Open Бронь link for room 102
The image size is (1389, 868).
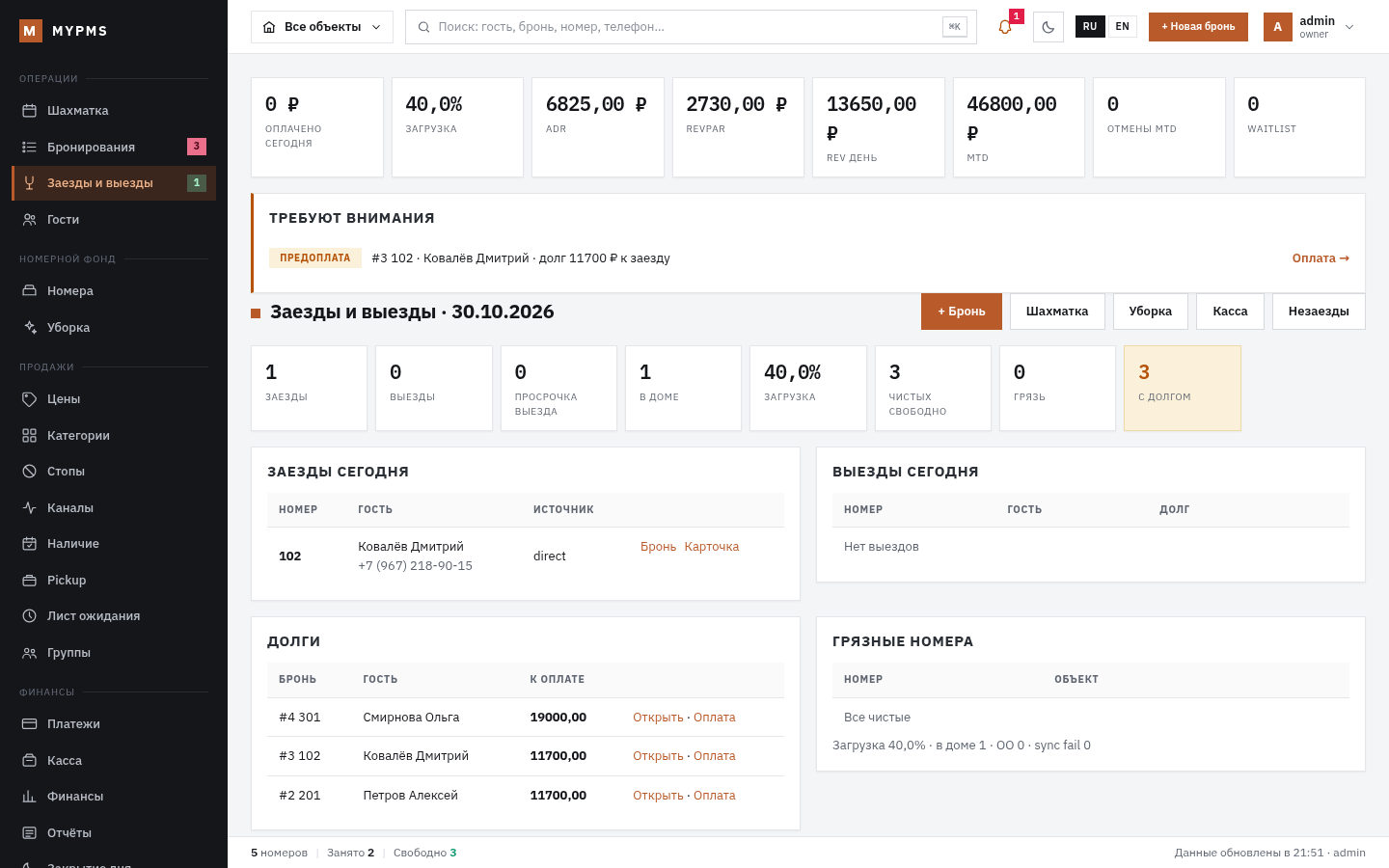coord(659,547)
